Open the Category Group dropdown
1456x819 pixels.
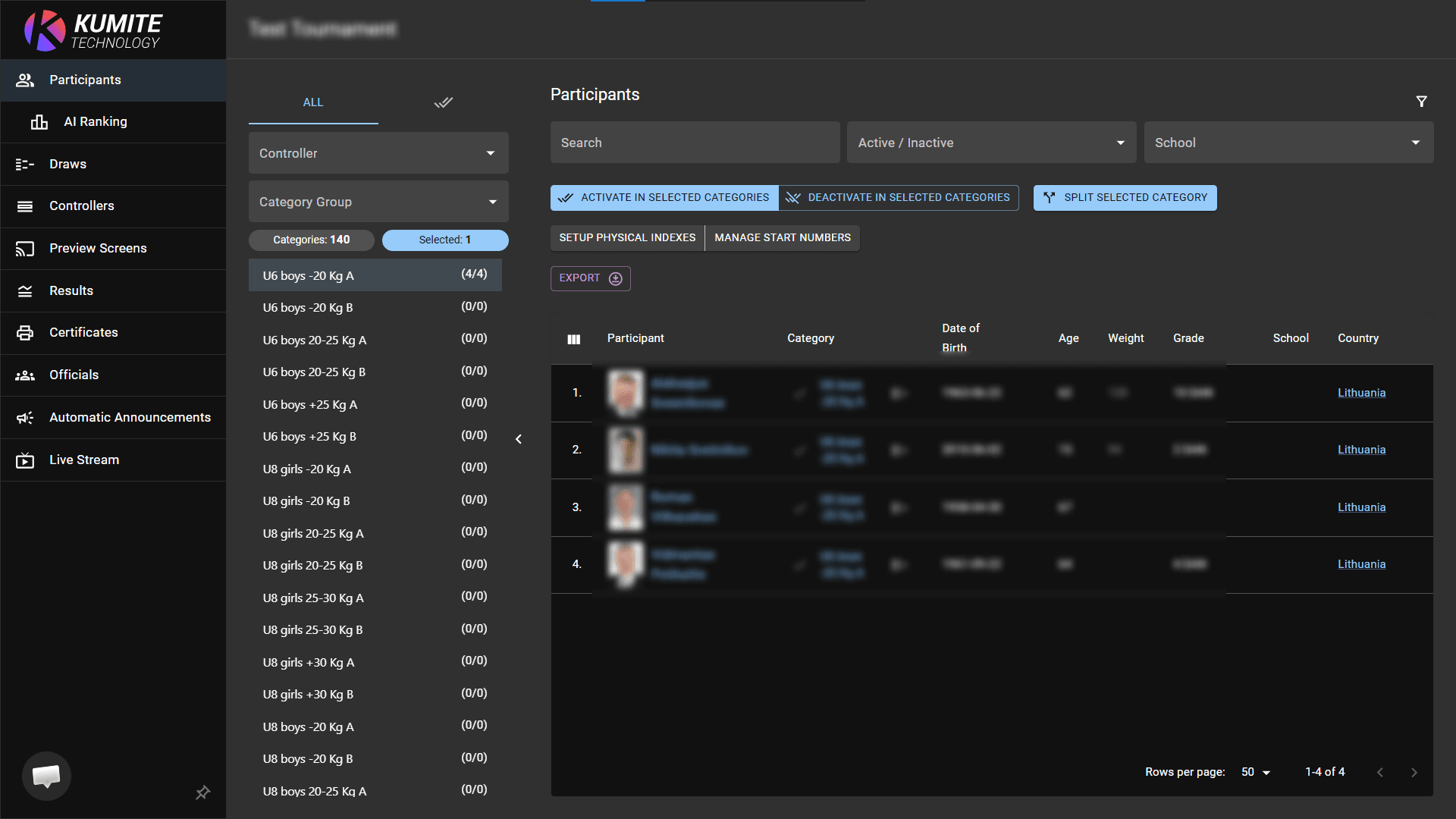(x=378, y=202)
